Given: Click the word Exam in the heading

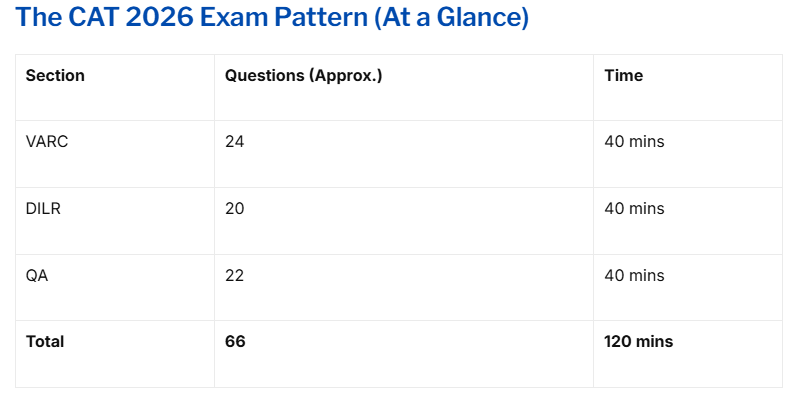Looking at the screenshot, I should click(234, 18).
